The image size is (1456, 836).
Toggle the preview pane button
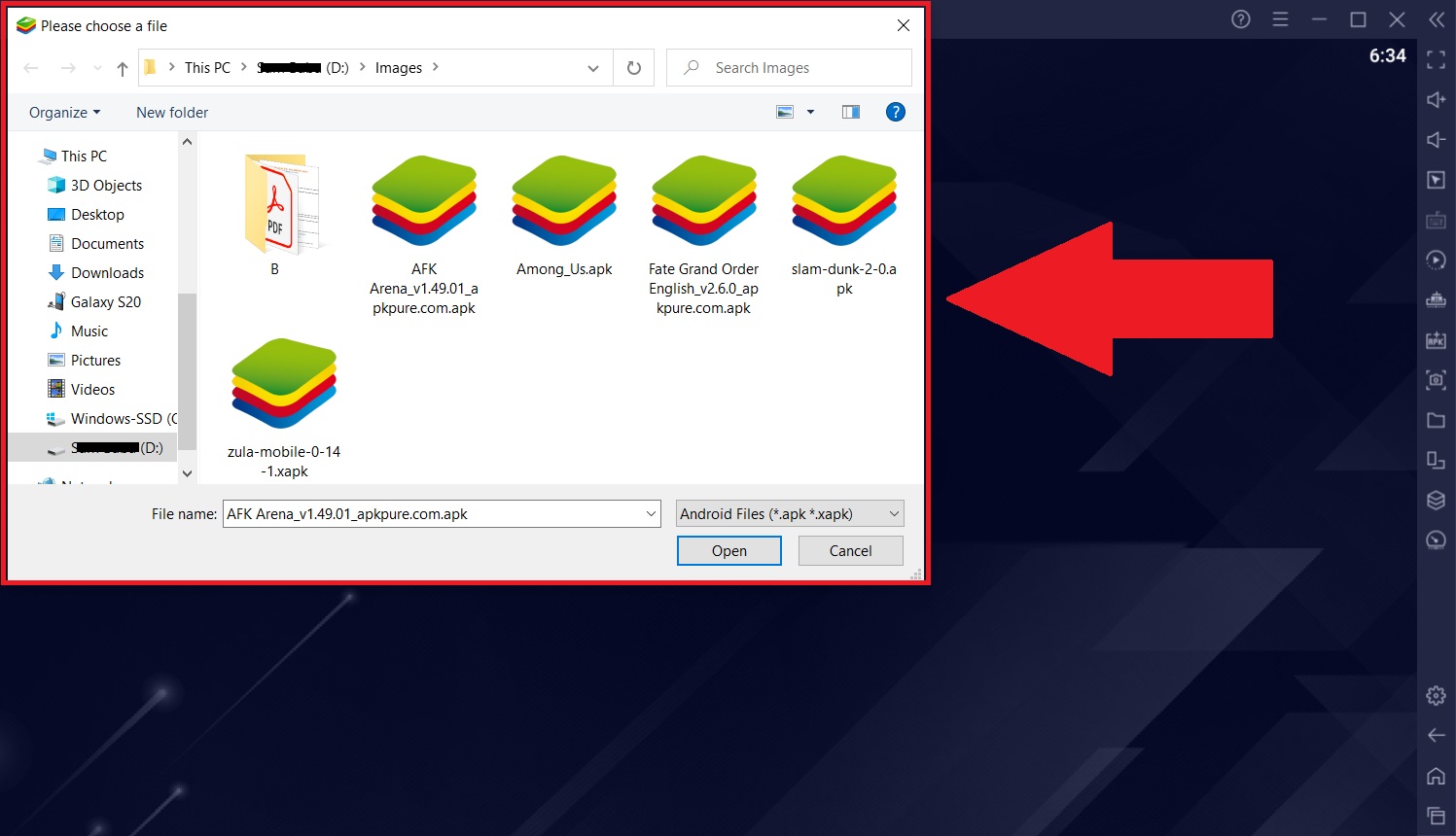click(x=851, y=112)
